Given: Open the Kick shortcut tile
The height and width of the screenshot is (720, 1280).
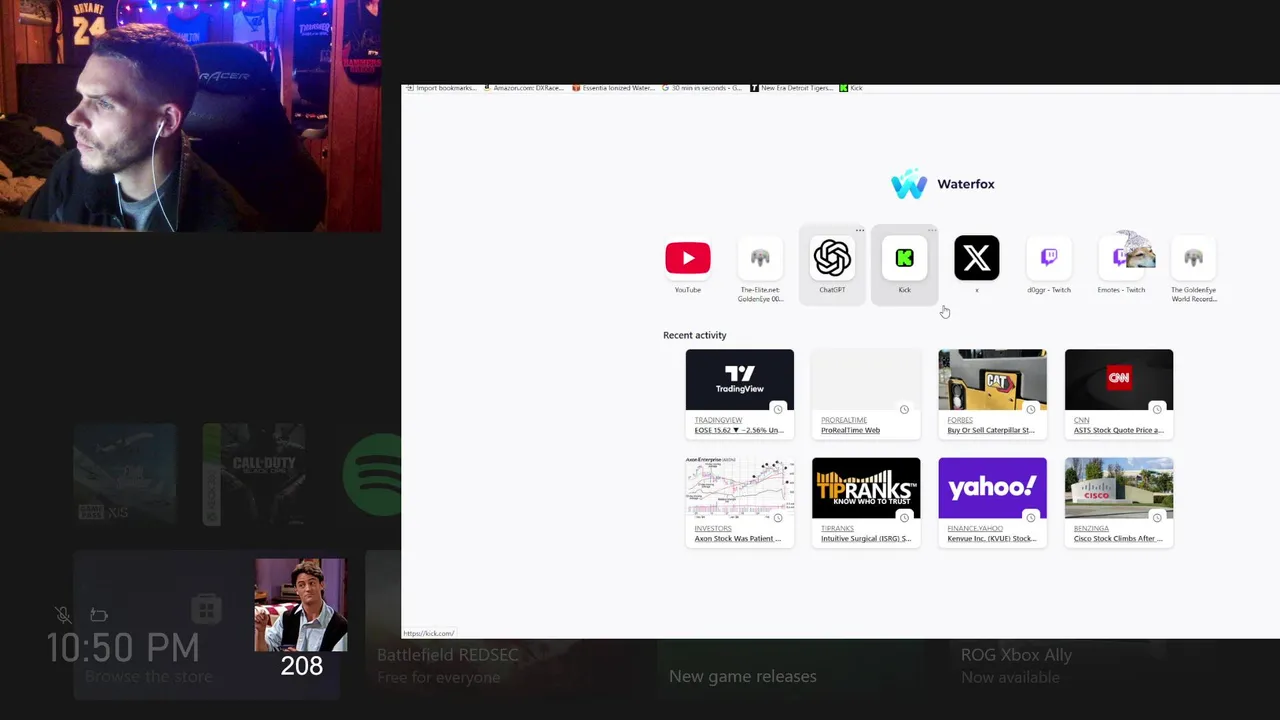Looking at the screenshot, I should pyautogui.click(x=904, y=258).
